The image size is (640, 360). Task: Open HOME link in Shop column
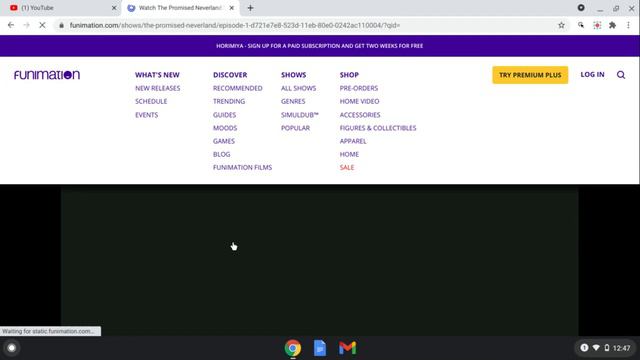[349, 154]
